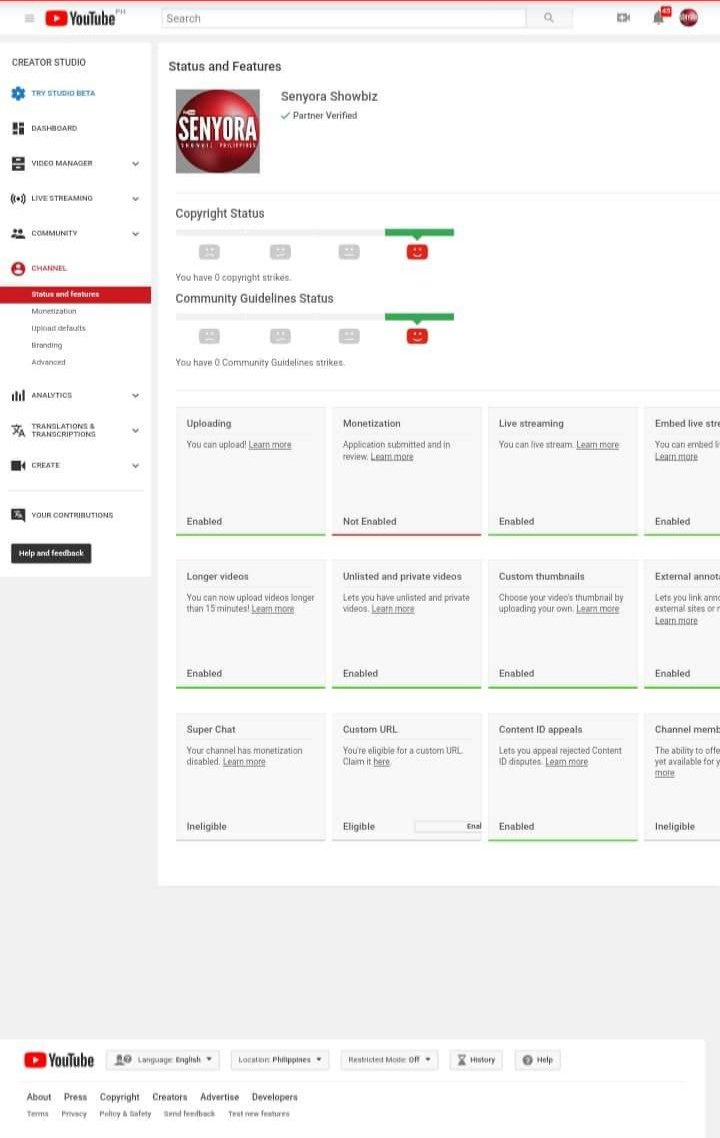Image resolution: width=720 pixels, height=1138 pixels.
Task: Open the account avatar menu
Action: [x=688, y=17]
